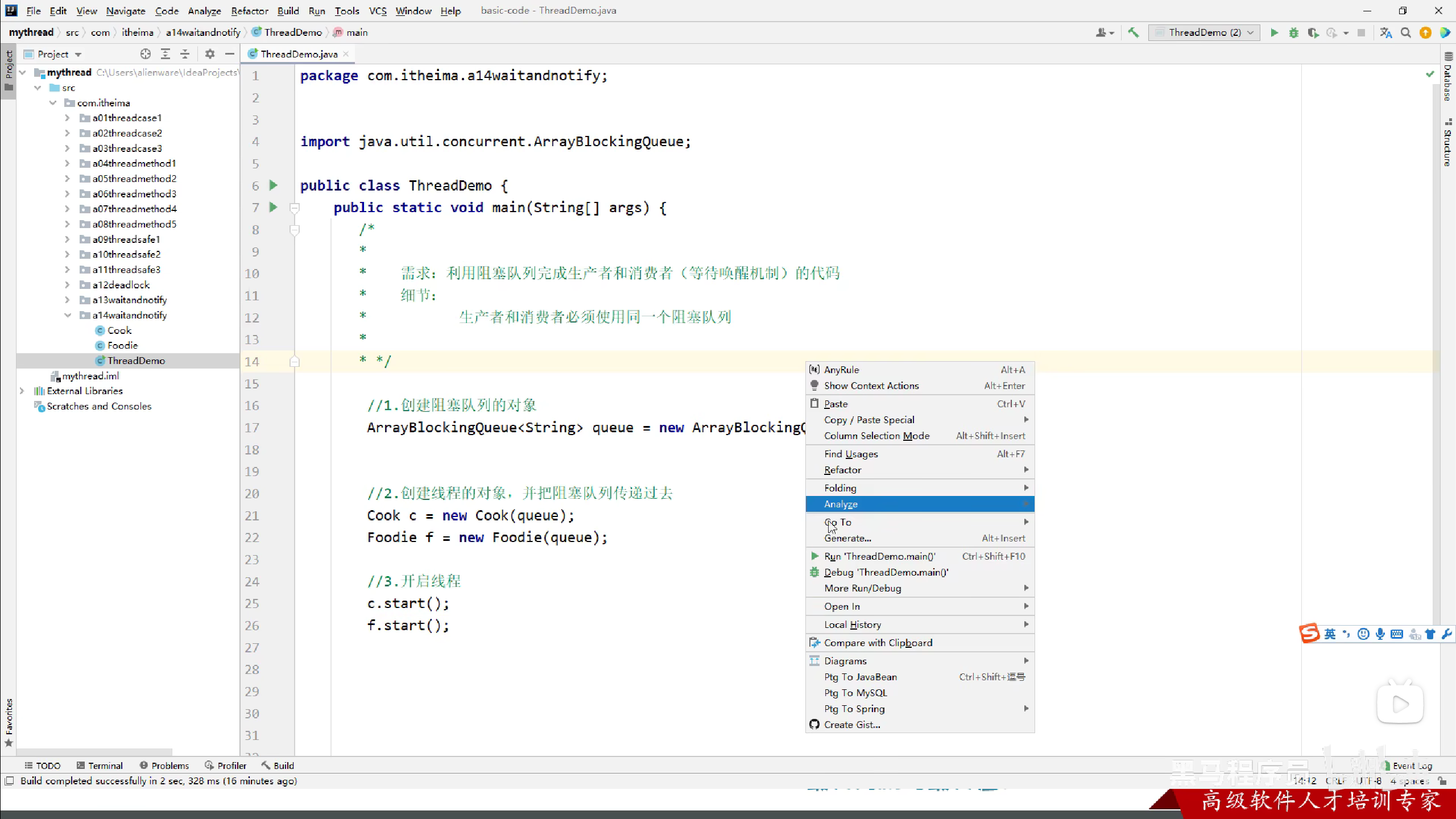Expand the External Libraries tree node
Screen dimensions: 1456x819
click(x=22, y=390)
